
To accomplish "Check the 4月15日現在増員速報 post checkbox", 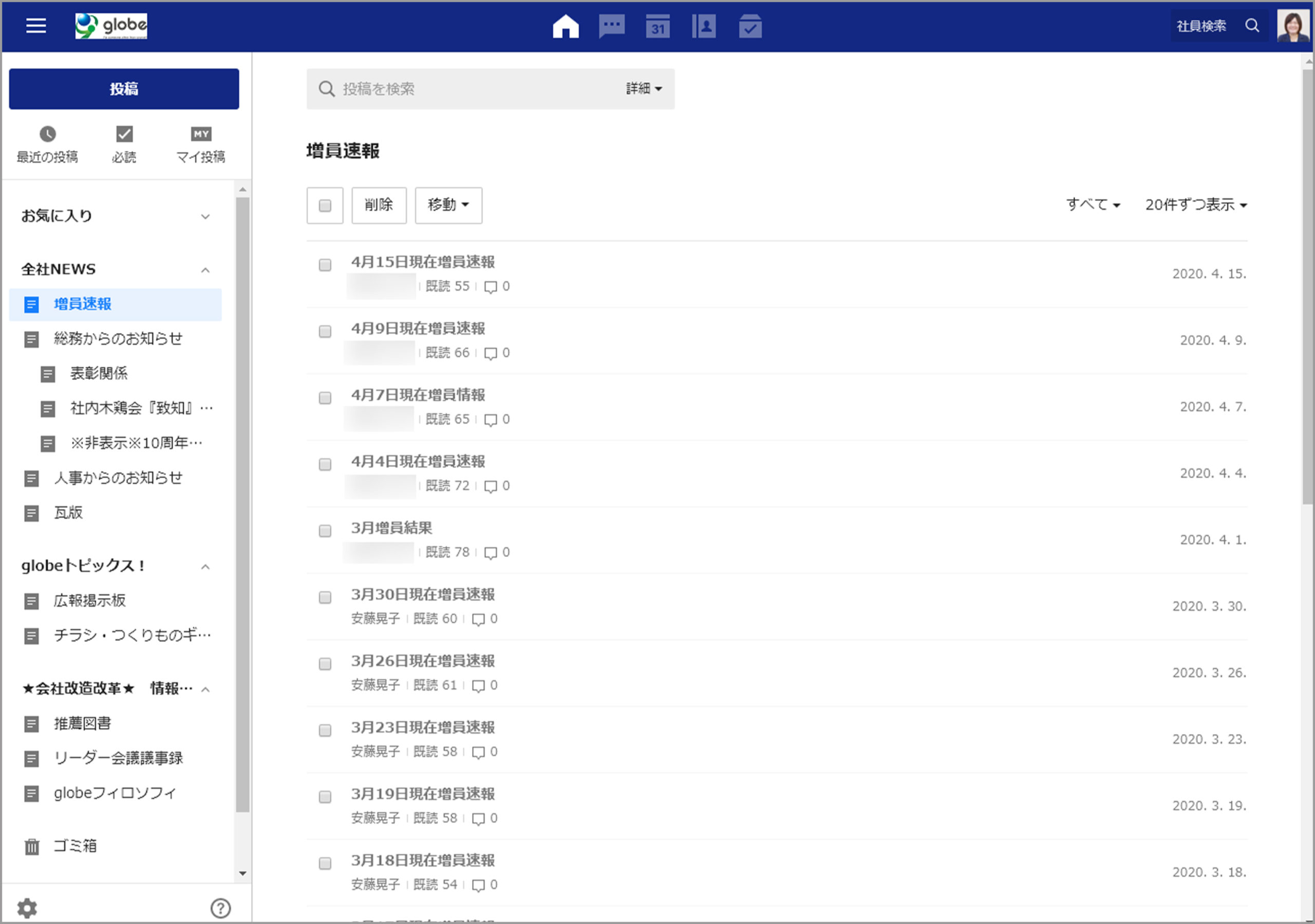I will click(325, 265).
